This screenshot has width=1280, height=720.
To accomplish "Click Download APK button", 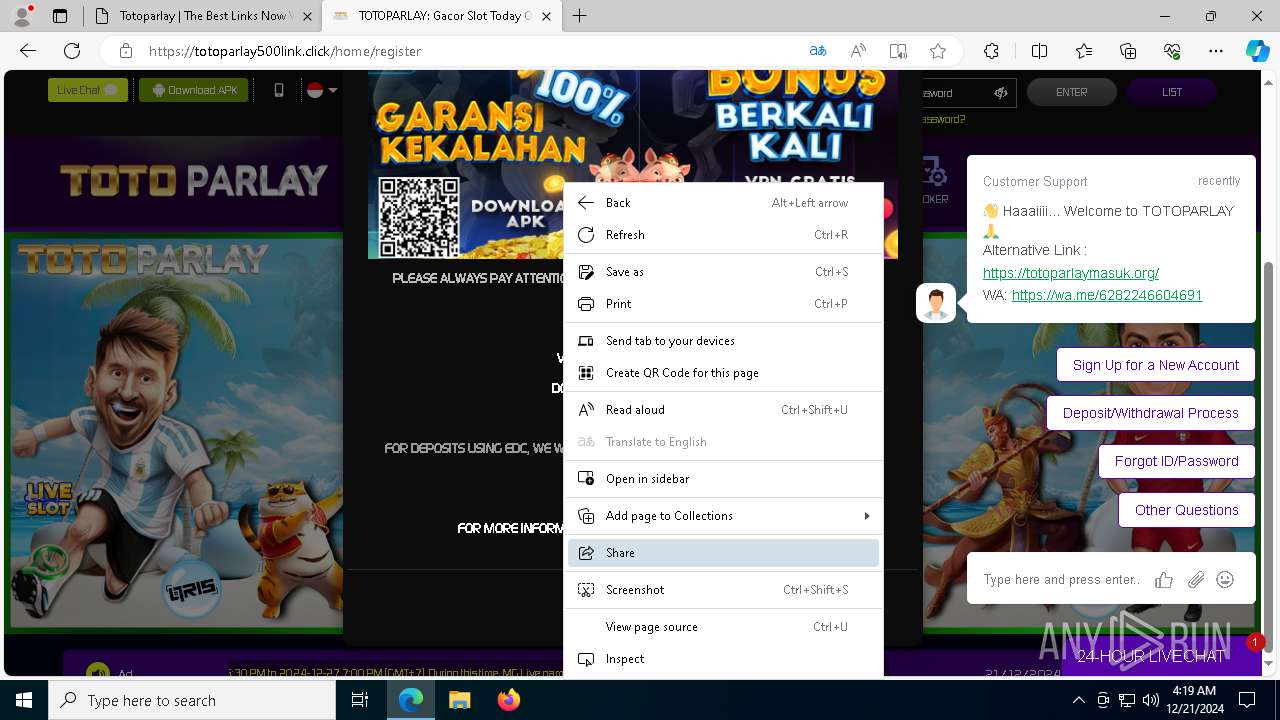I will pyautogui.click(x=194, y=90).
